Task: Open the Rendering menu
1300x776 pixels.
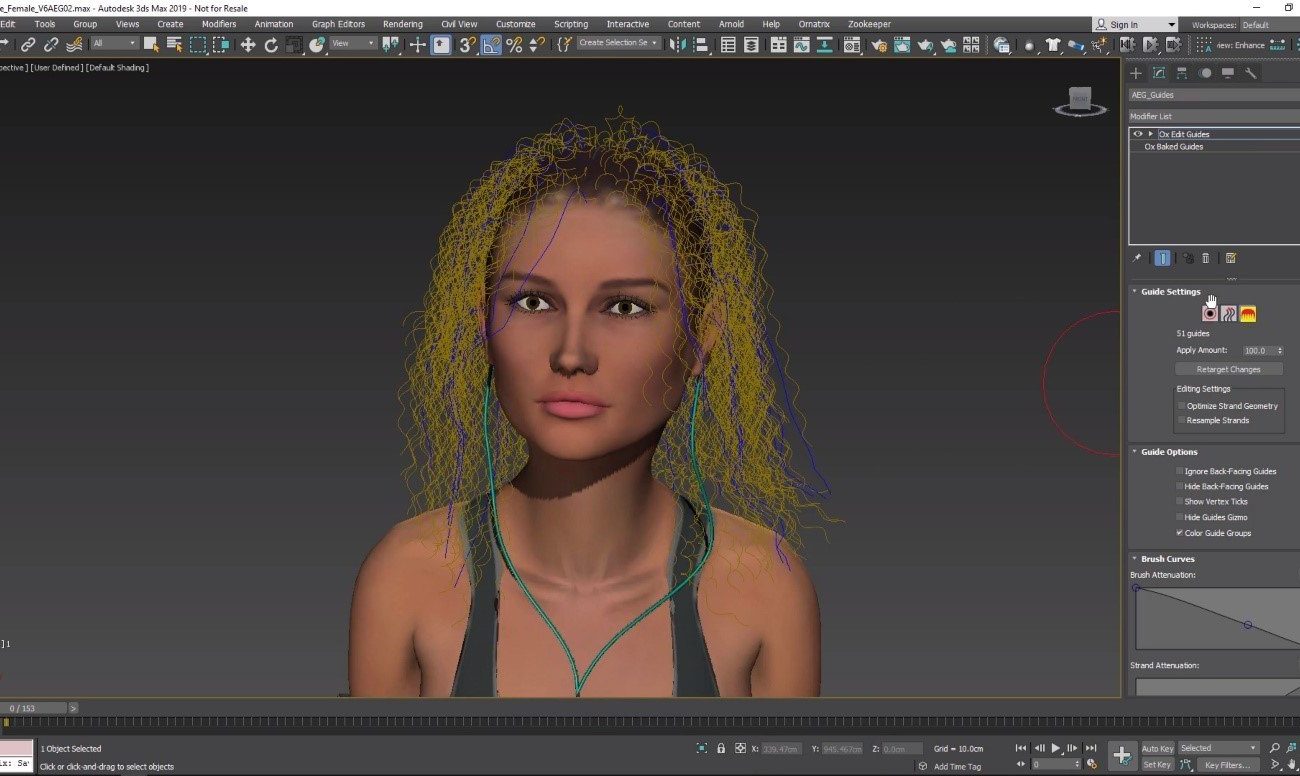Action: pos(403,24)
